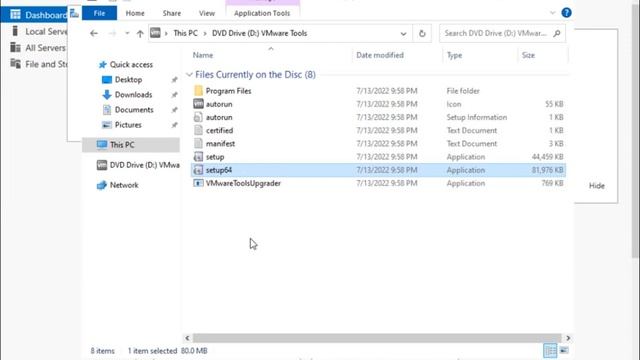Click the file name "Program Files"
The height and width of the screenshot is (360, 640).
pos(229,91)
